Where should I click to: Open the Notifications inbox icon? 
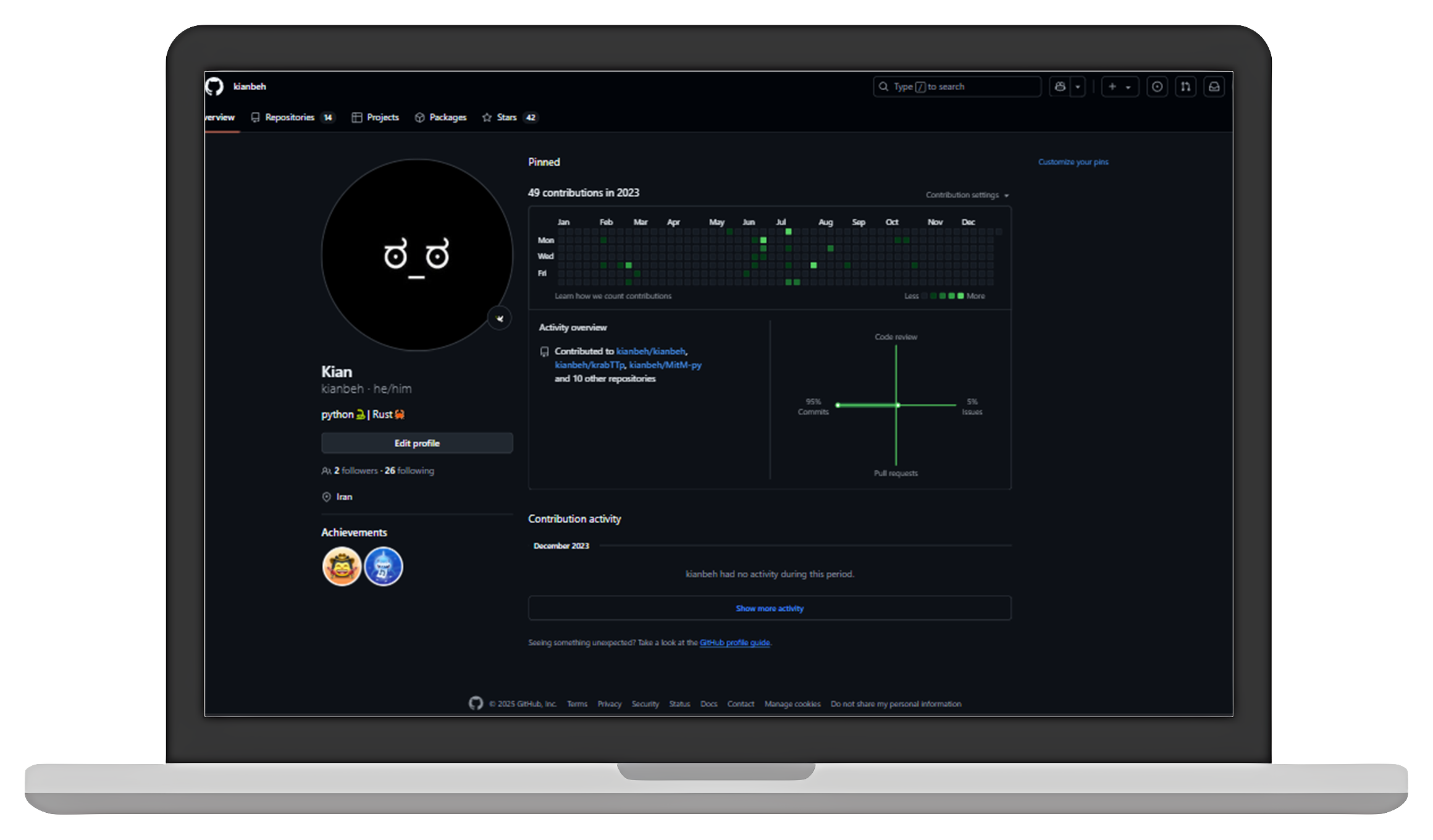point(1214,86)
